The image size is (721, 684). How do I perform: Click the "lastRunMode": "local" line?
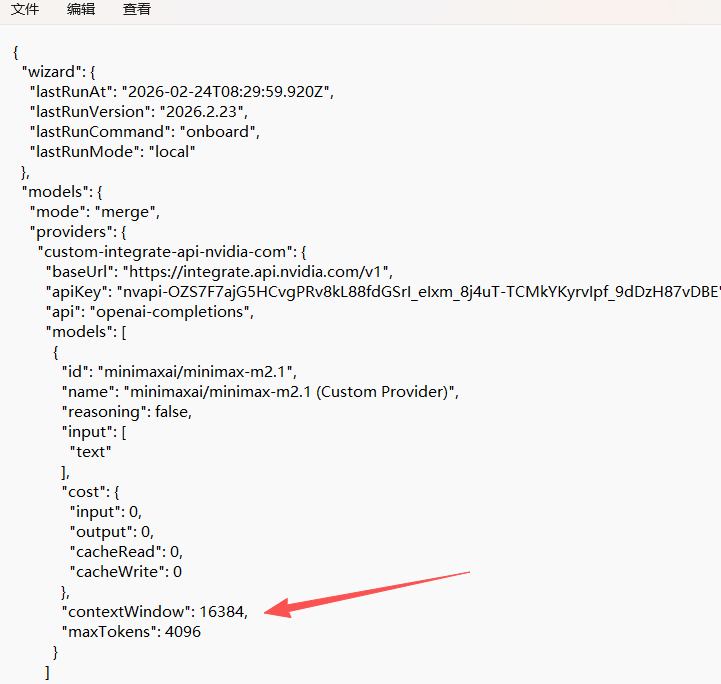point(113,152)
